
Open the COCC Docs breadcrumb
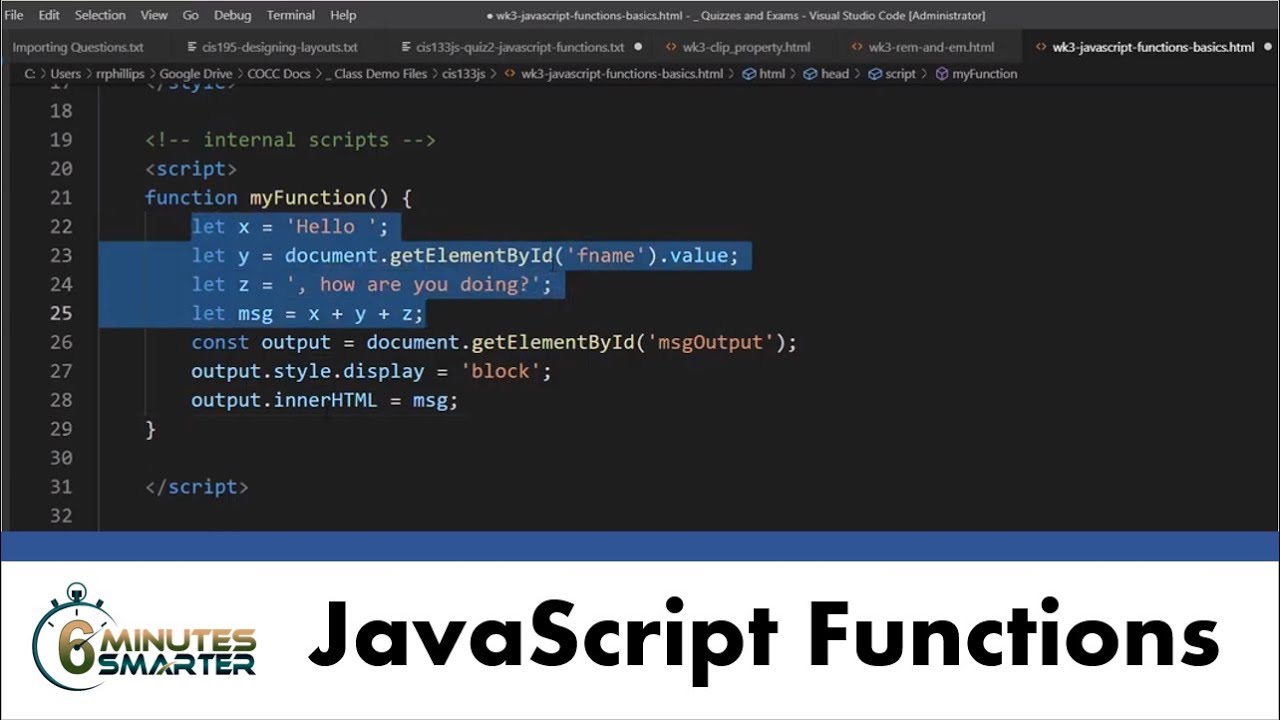279,74
